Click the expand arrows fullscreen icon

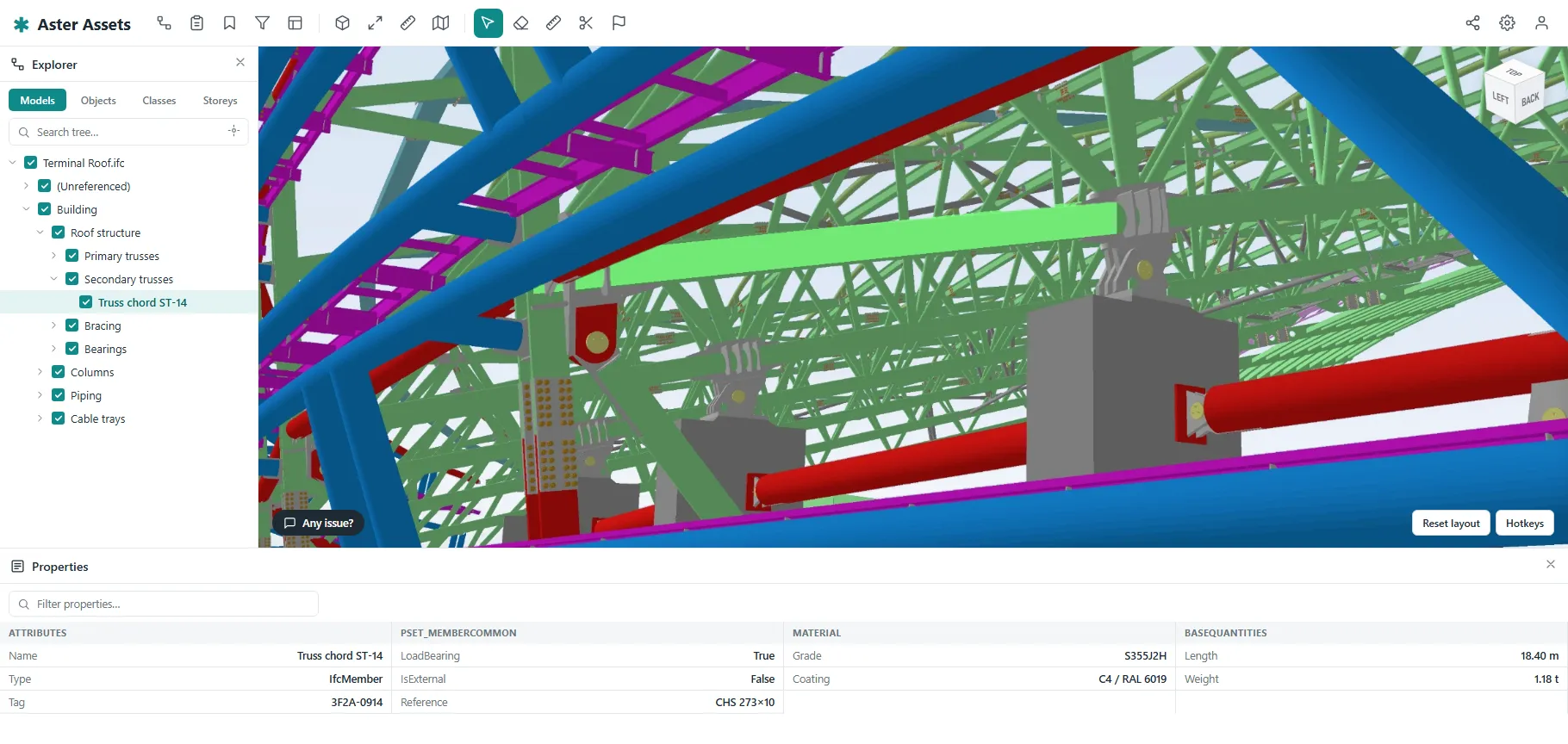(375, 23)
